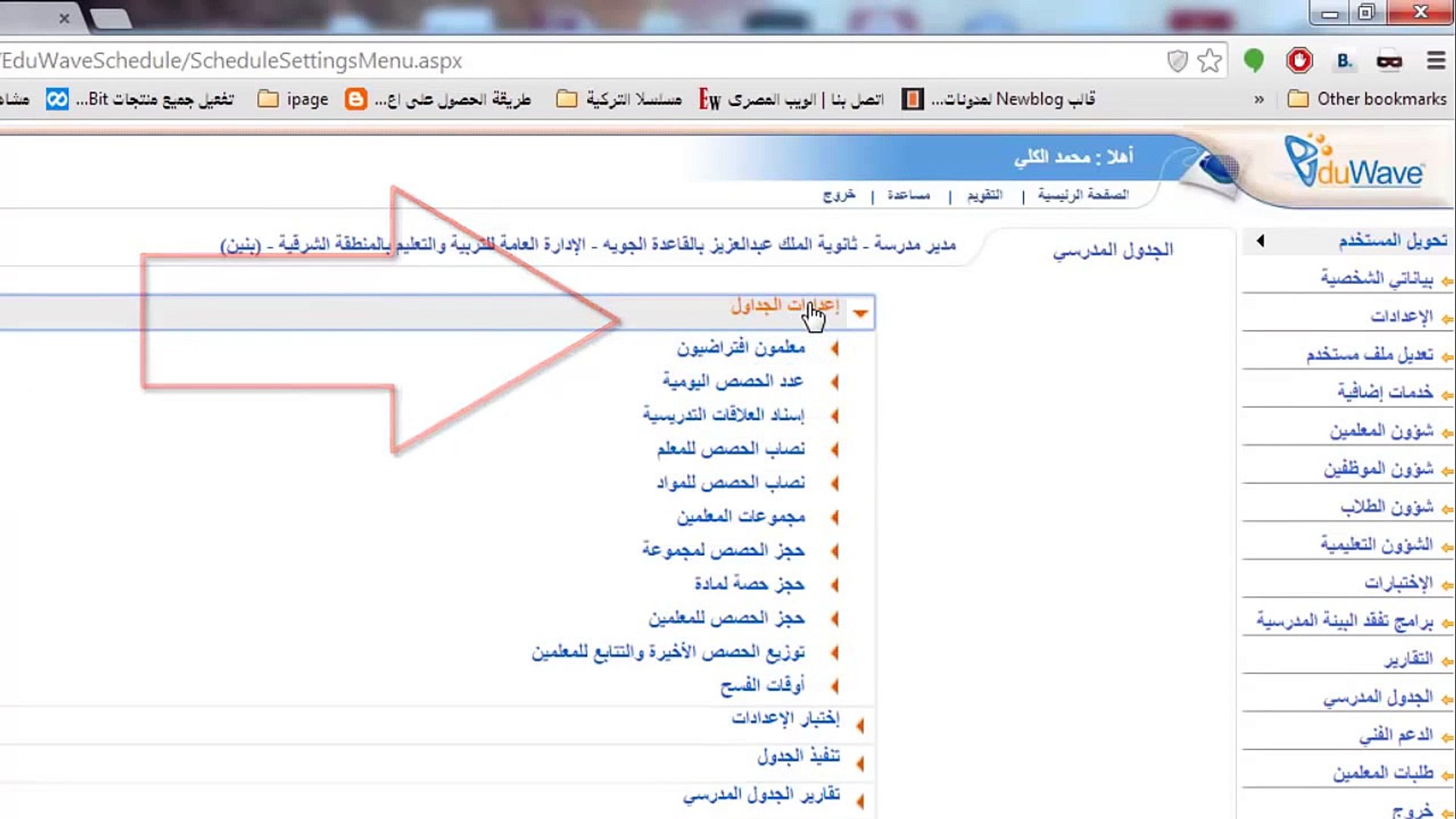Click the glasses extension icon
Viewport: 1456px width, 819px height.
point(1389,61)
